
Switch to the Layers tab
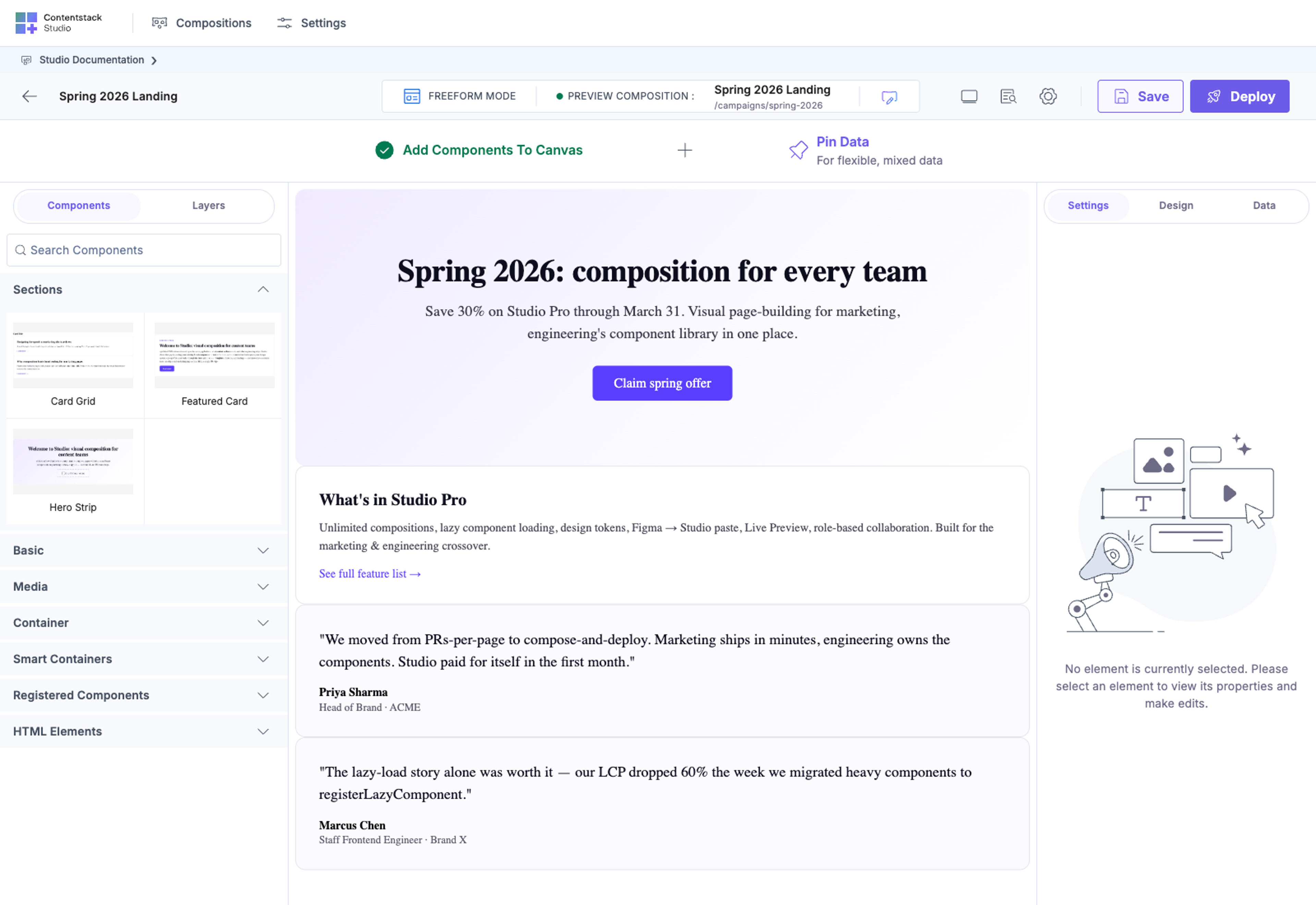pos(209,205)
